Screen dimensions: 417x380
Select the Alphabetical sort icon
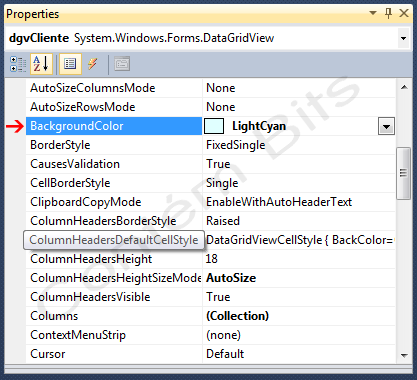[42, 64]
